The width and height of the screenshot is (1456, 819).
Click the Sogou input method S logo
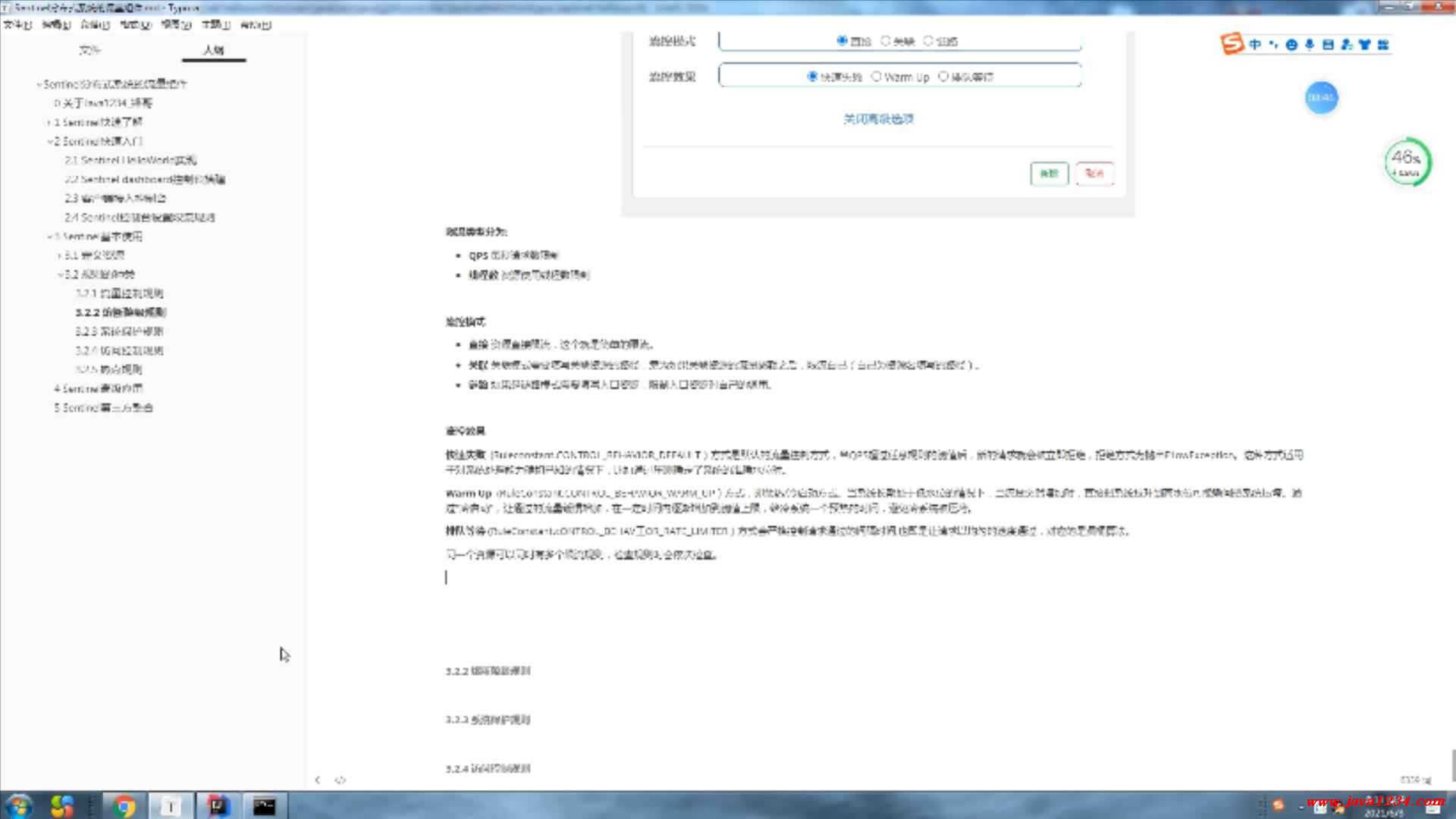click(x=1232, y=44)
